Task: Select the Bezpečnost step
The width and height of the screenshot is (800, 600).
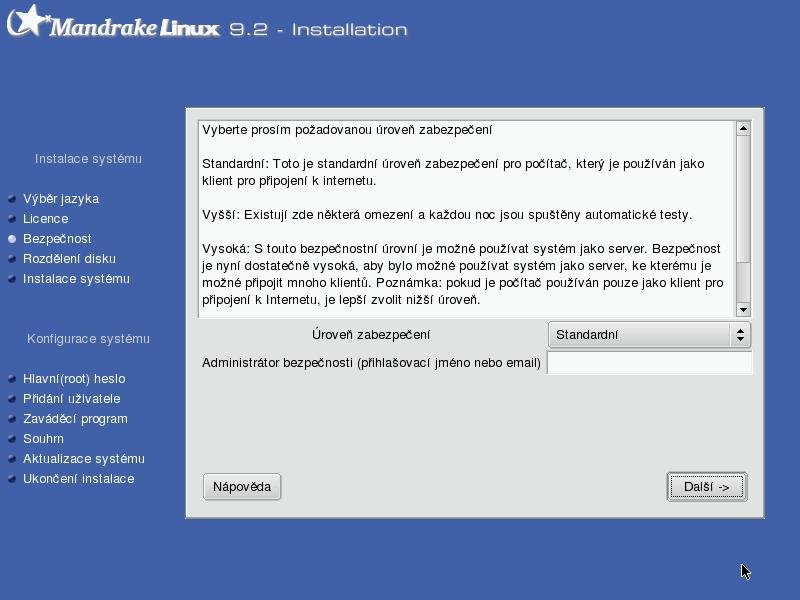Action: pos(57,239)
